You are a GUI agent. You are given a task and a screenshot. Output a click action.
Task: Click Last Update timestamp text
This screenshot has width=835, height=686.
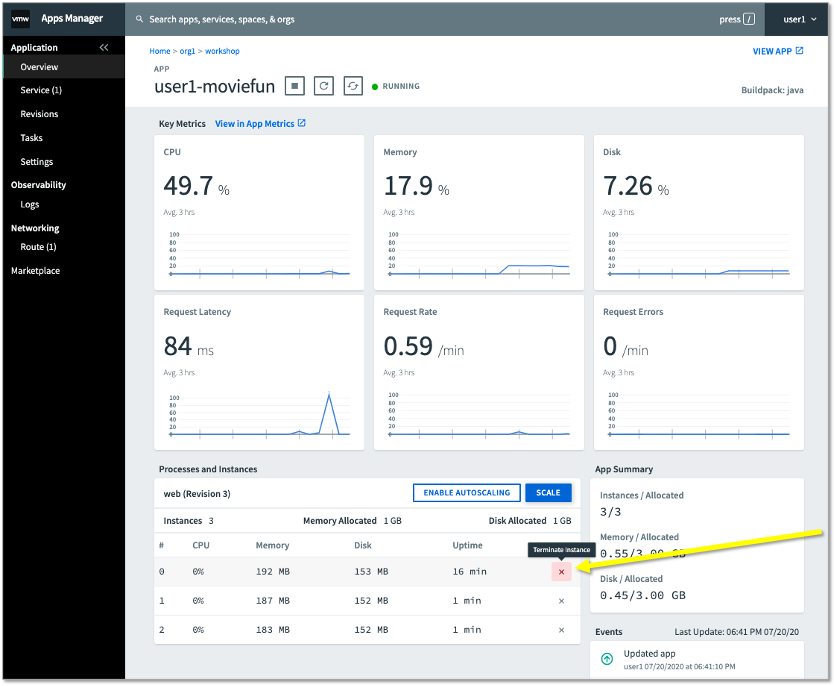pos(736,632)
